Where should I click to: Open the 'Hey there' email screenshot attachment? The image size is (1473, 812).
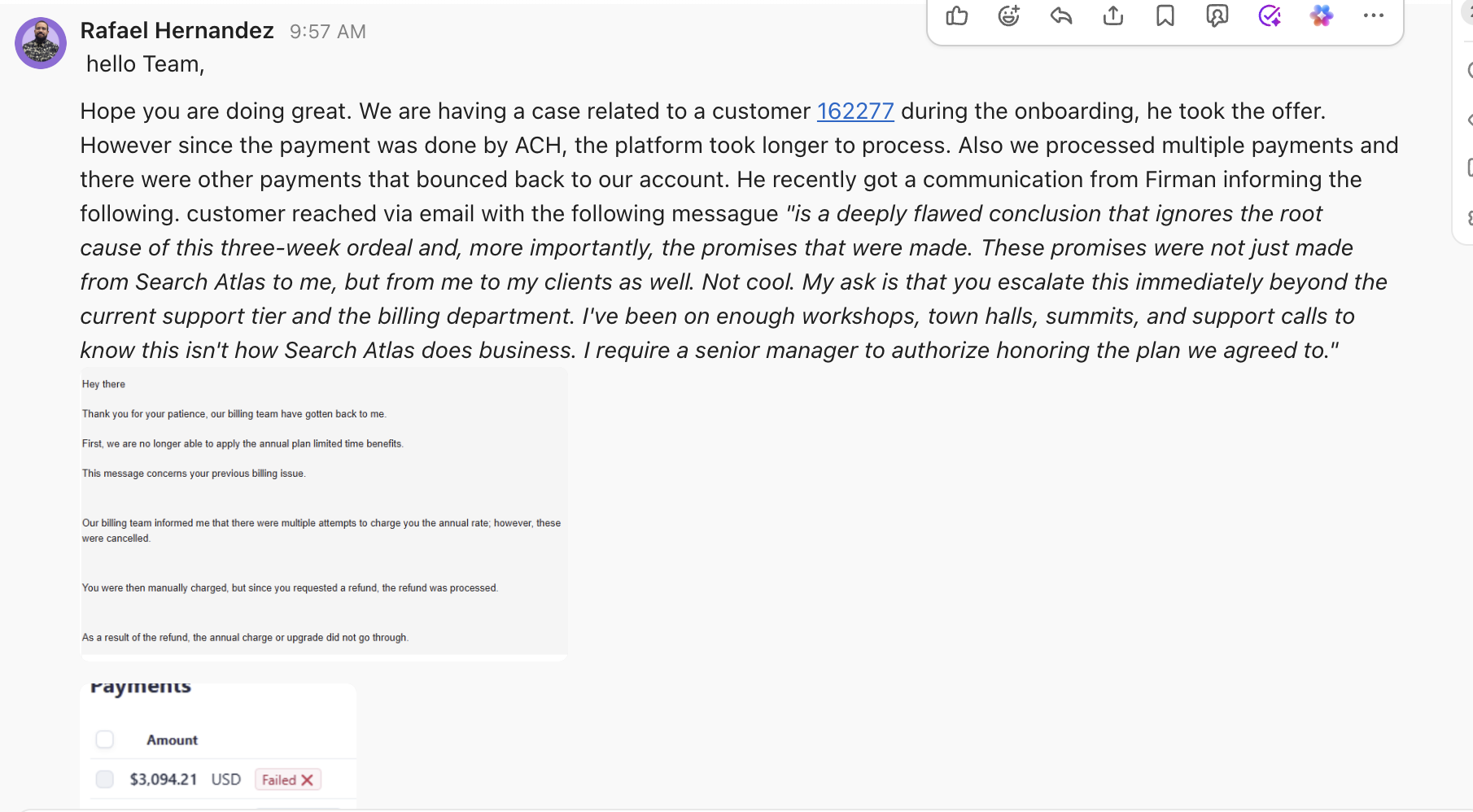pyautogui.click(x=324, y=513)
